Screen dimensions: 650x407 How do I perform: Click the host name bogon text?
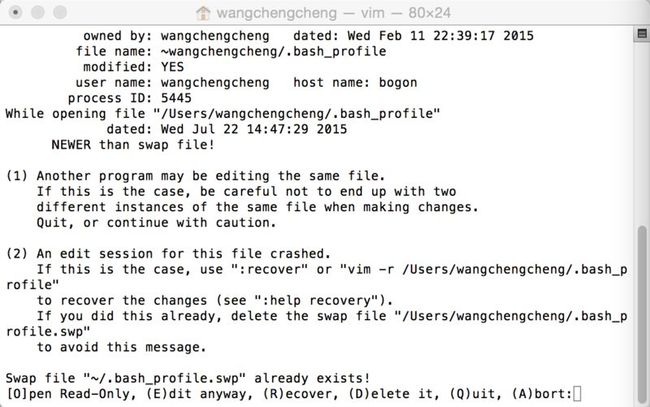pos(398,82)
